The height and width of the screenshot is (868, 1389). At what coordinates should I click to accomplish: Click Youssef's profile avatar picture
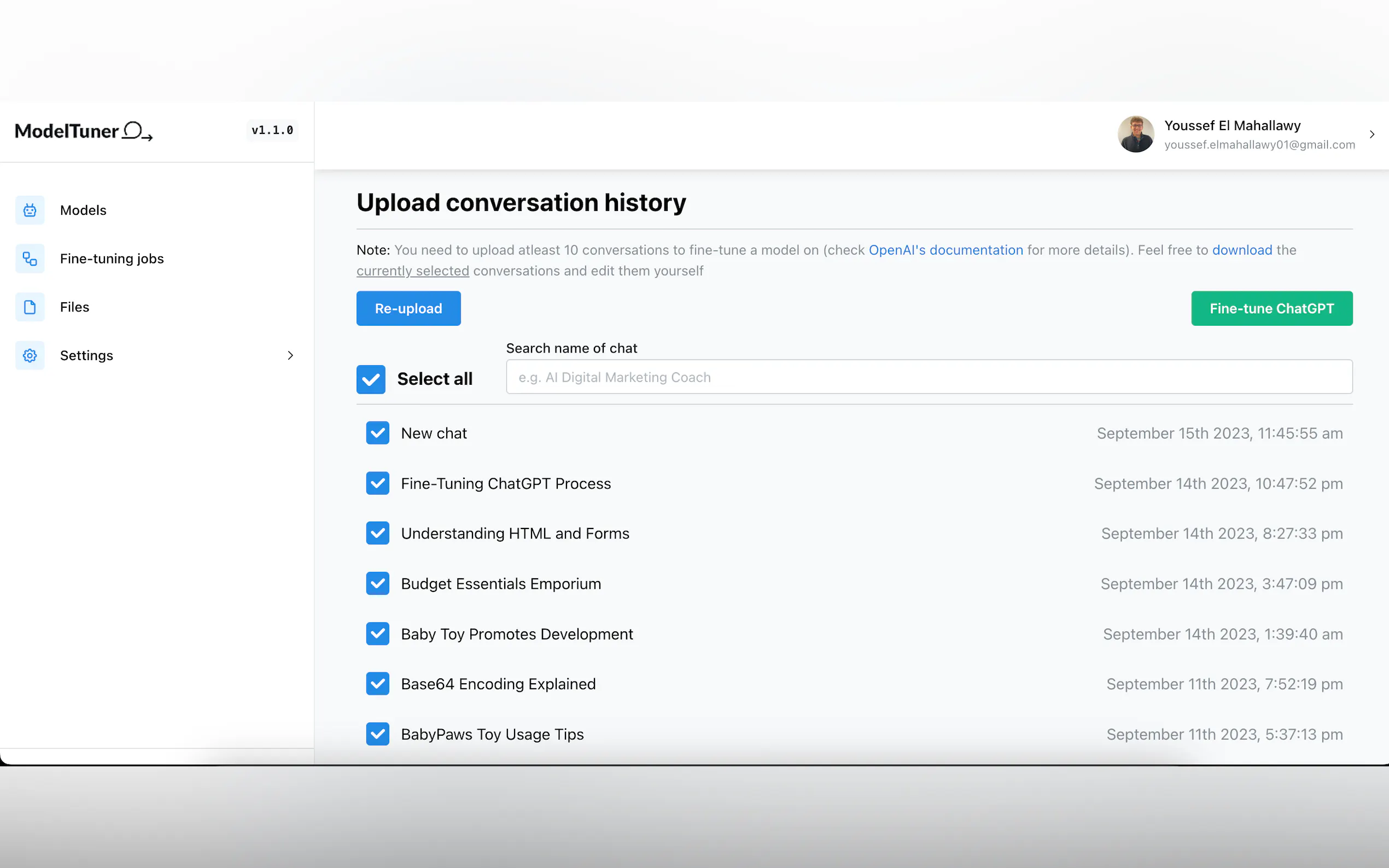click(x=1135, y=134)
